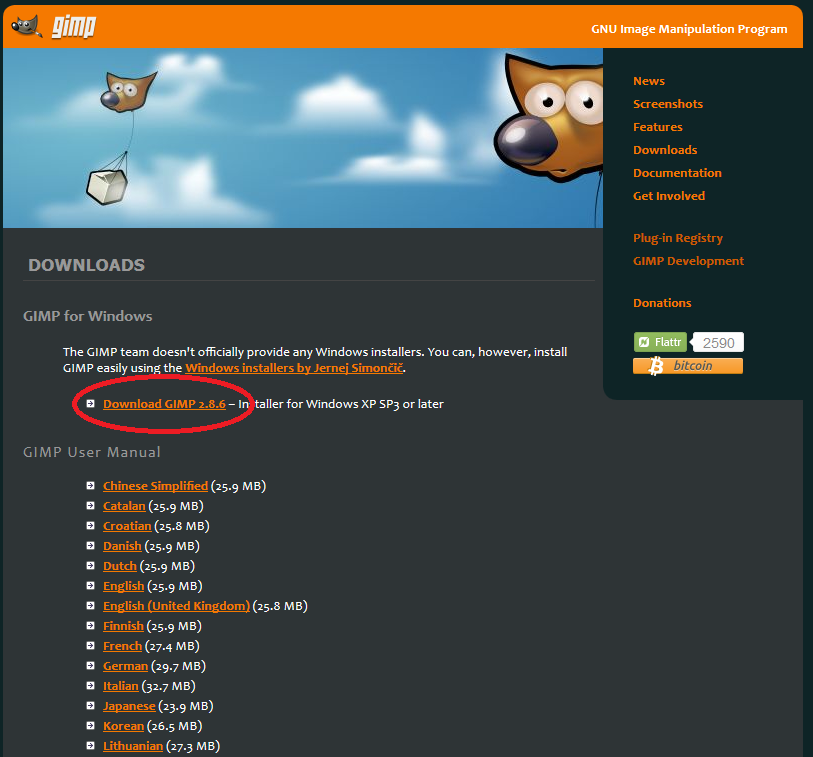Click arrow bullet beside French

pyautogui.click(x=91, y=646)
